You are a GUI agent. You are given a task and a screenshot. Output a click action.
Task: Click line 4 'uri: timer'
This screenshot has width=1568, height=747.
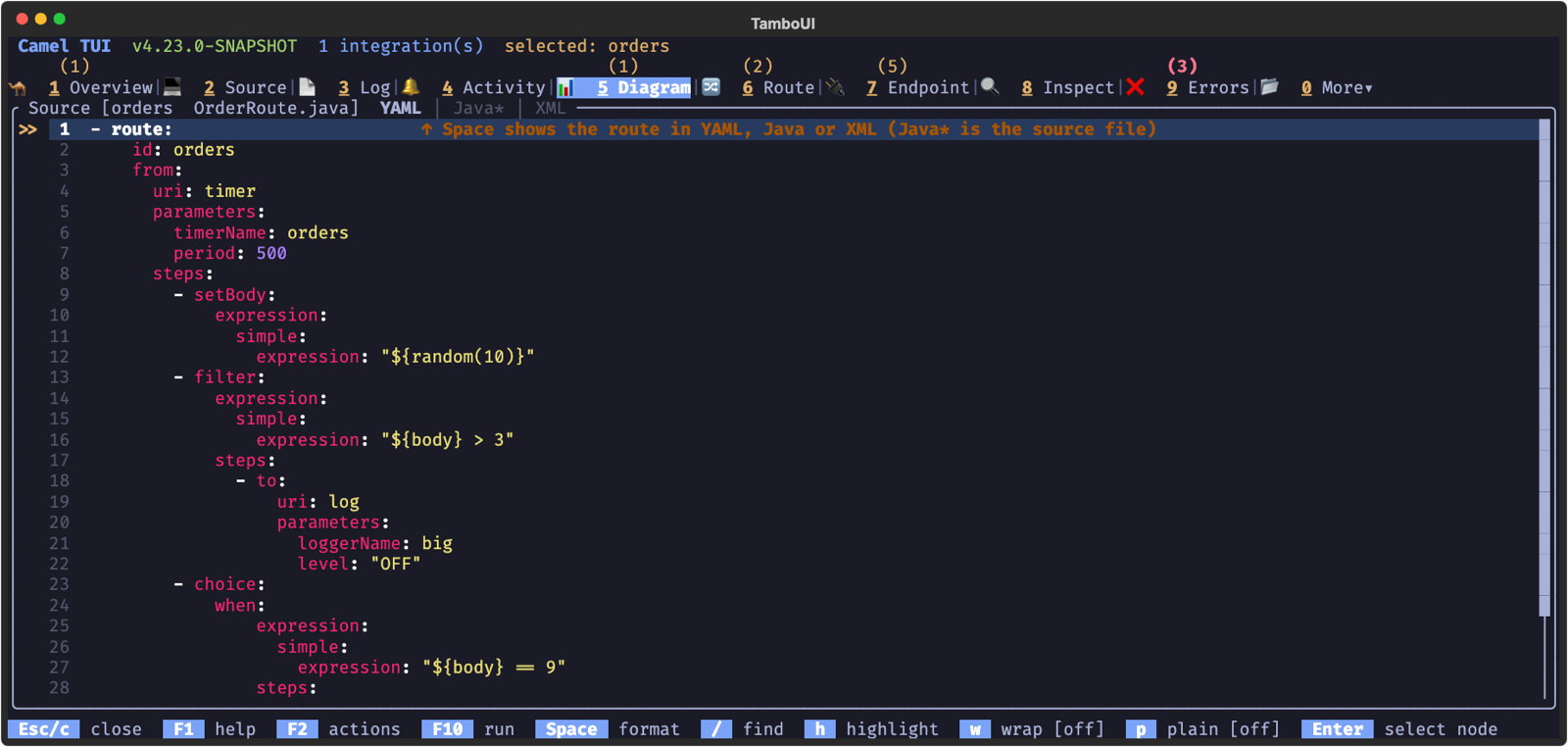coord(204,191)
